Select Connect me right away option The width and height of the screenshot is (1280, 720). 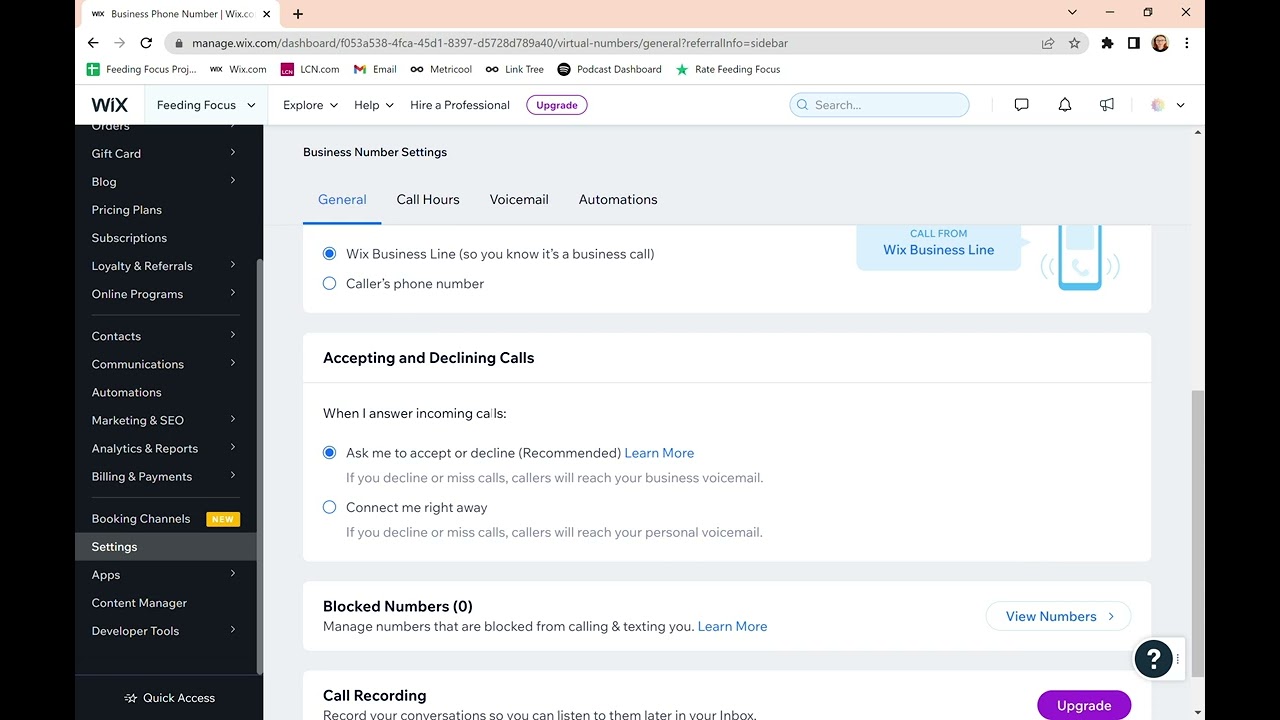click(329, 507)
